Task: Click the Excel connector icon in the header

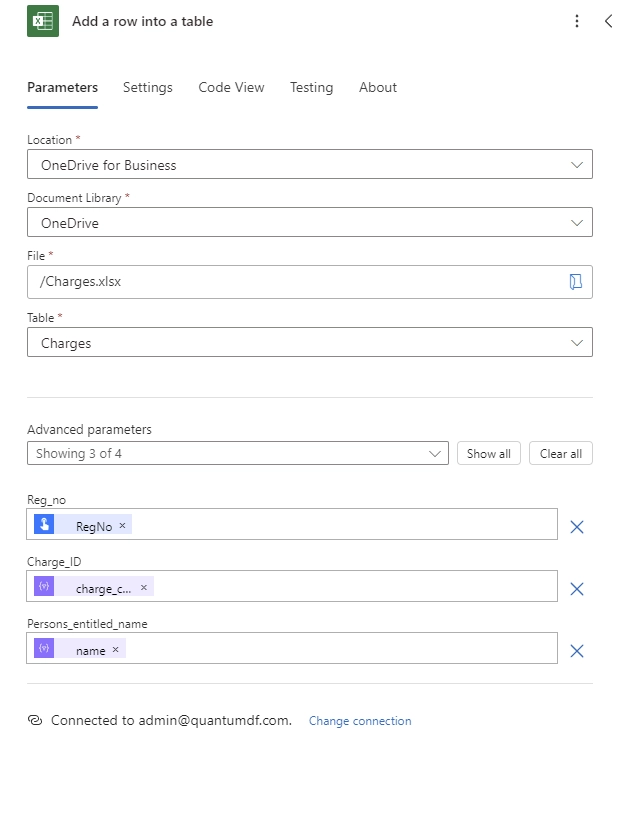Action: pos(41,20)
